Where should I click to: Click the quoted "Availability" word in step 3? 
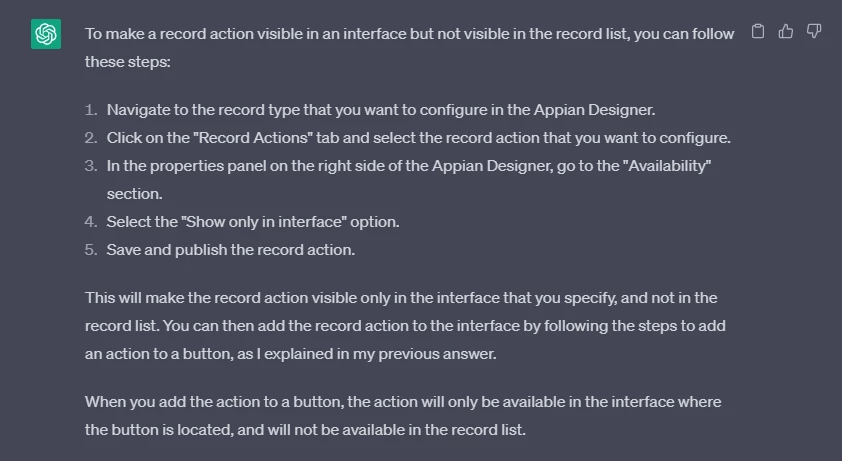667,166
